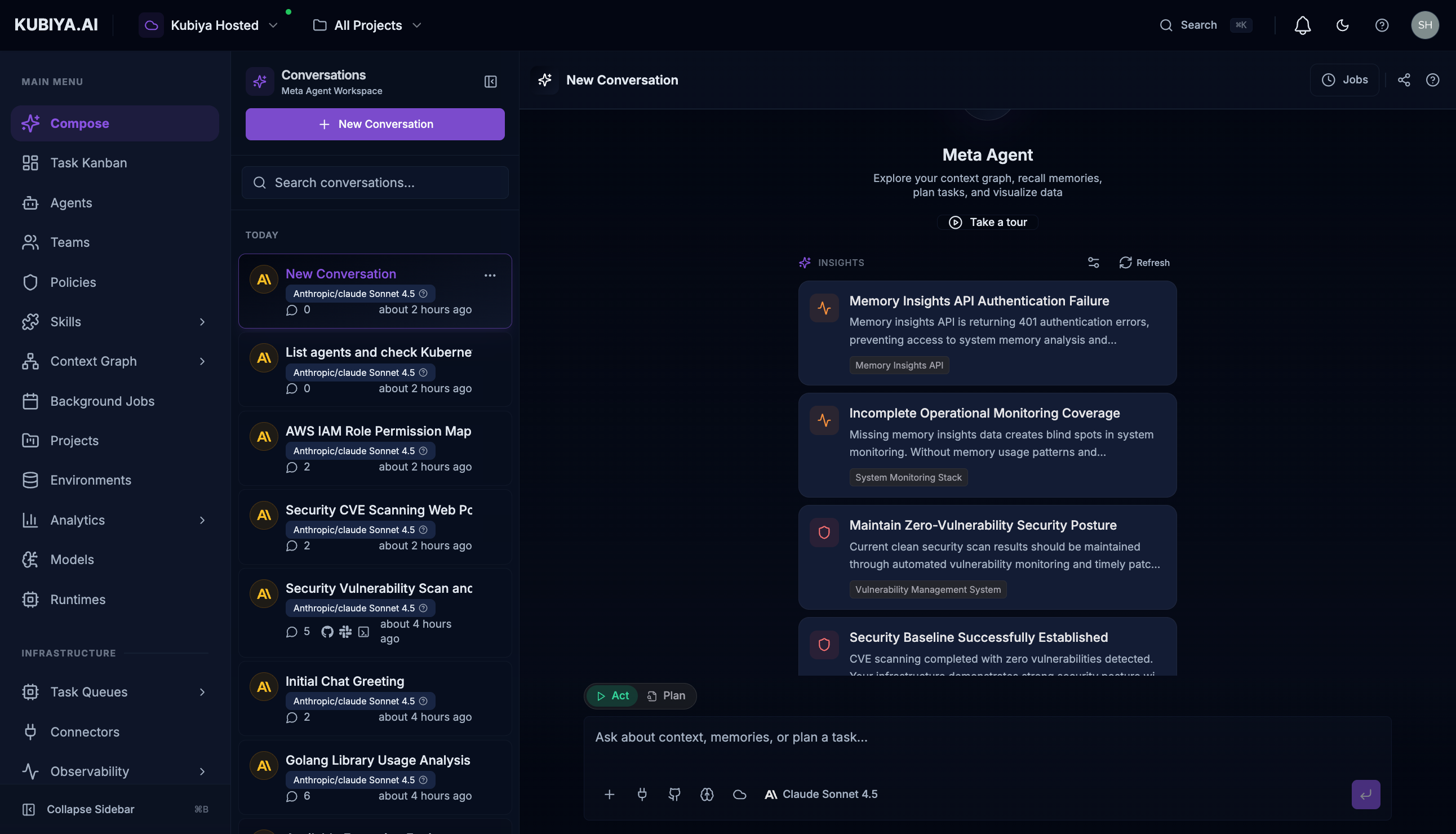Open the brain memory icon in chat input
Viewport: 1456px width, 834px height.
click(706, 795)
